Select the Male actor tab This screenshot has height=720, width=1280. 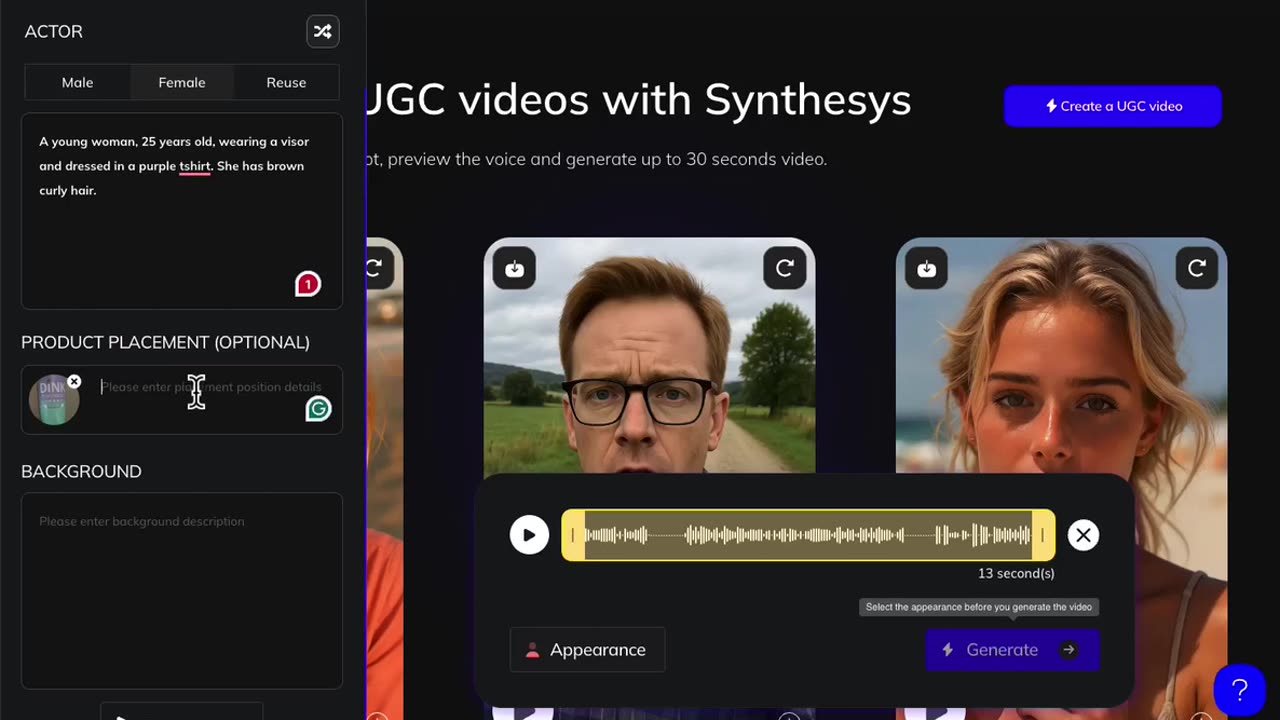(x=77, y=83)
